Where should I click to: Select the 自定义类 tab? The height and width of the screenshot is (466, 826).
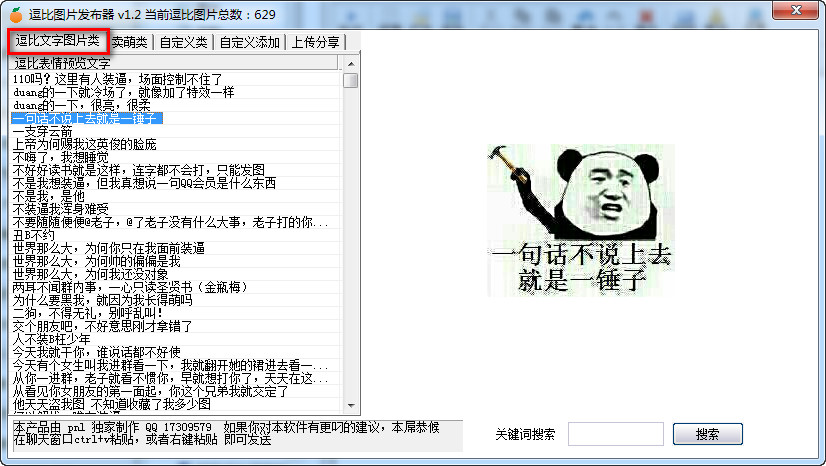[185, 42]
